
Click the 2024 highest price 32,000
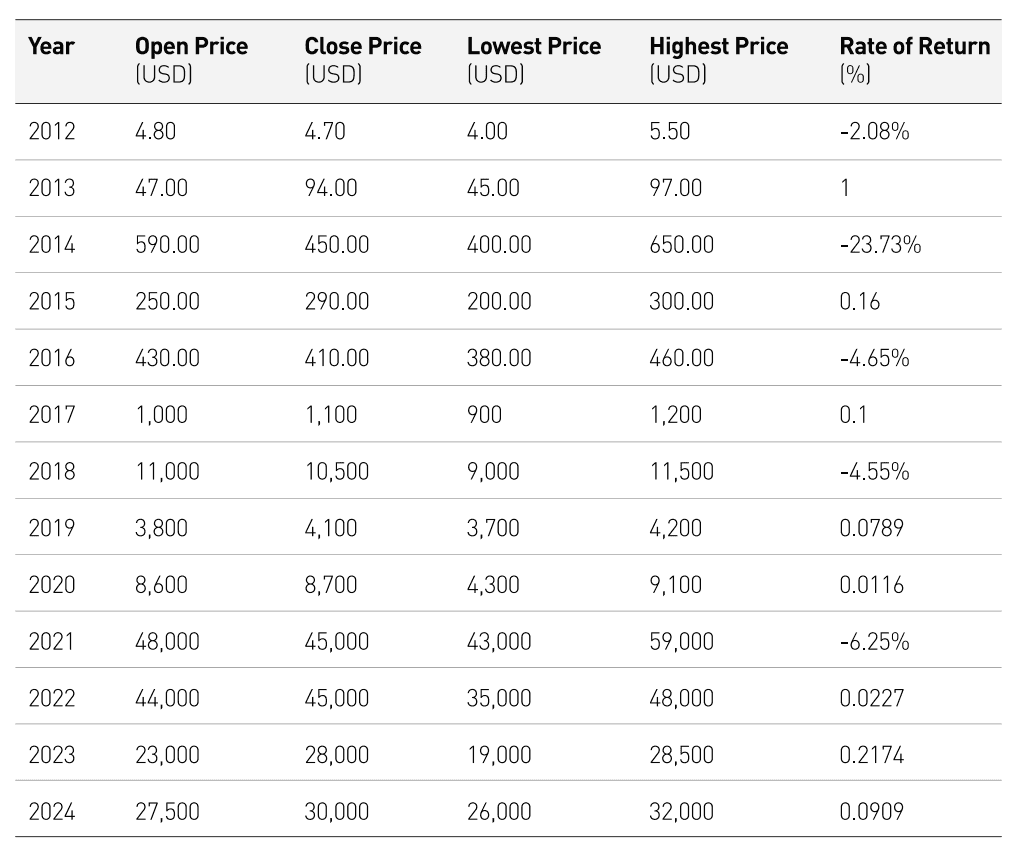[x=681, y=811]
